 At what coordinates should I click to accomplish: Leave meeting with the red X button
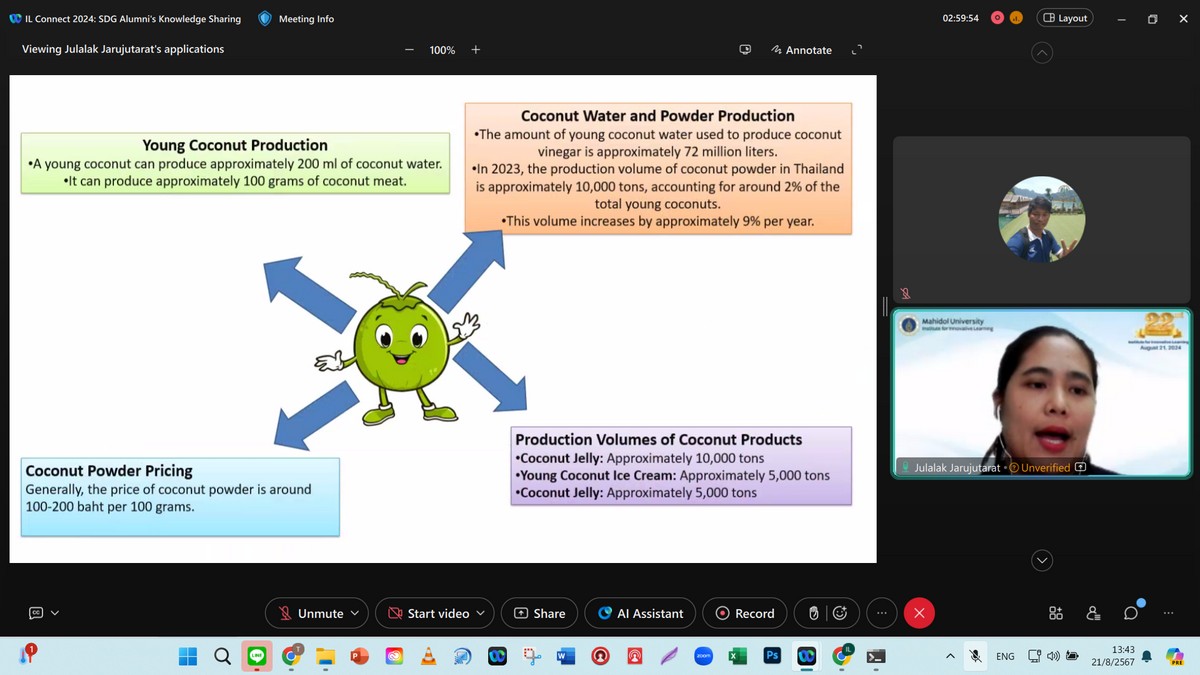click(919, 613)
